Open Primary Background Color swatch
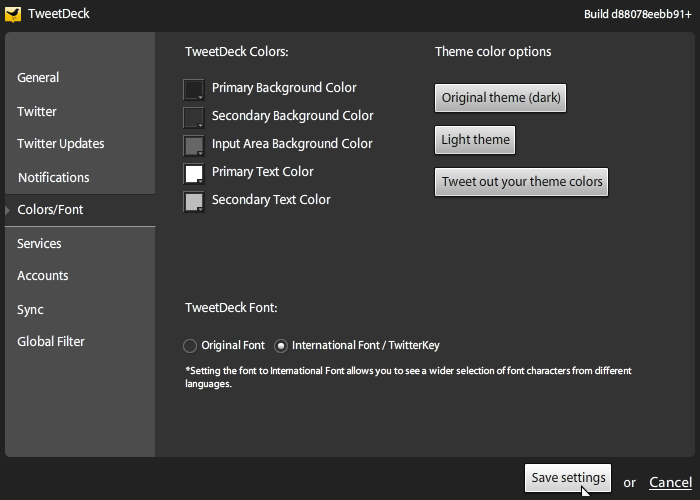 [x=194, y=89]
